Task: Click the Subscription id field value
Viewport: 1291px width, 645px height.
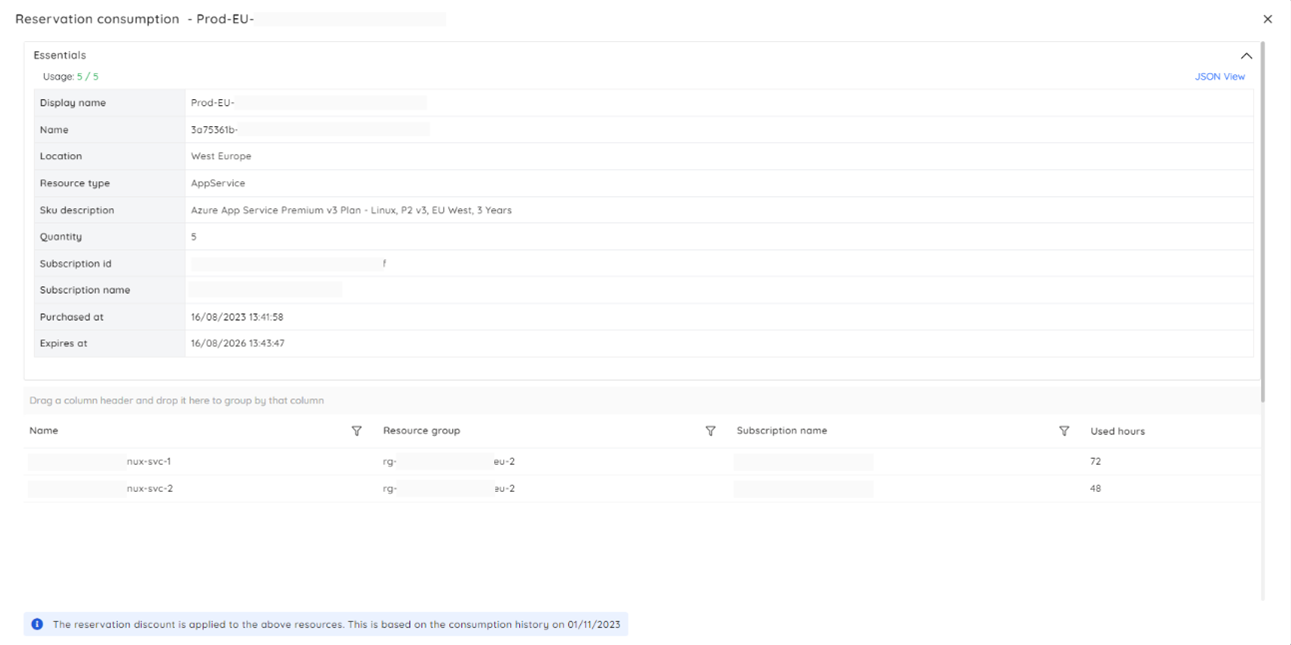Action: click(285, 263)
